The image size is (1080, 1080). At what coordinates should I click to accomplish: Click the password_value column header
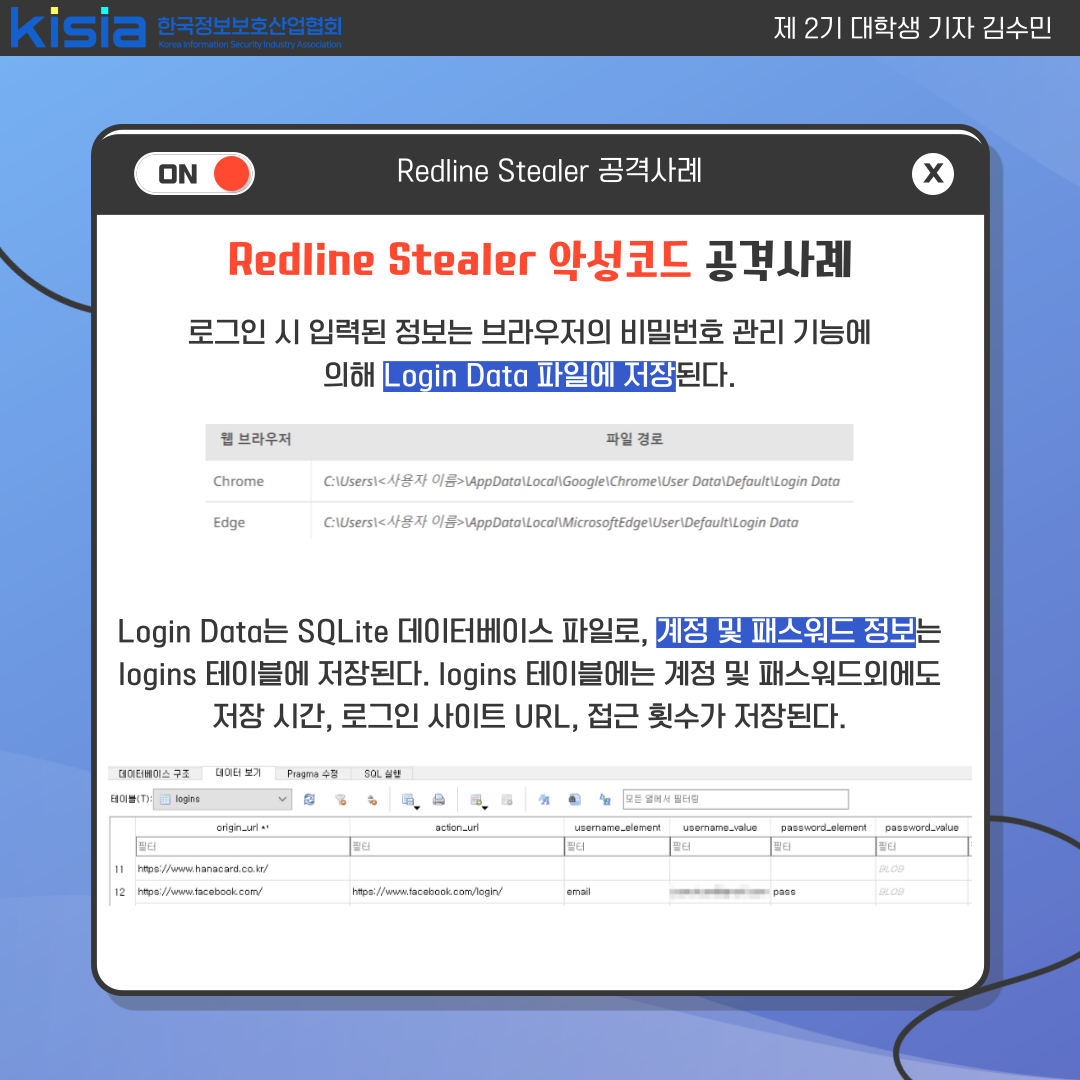922,827
